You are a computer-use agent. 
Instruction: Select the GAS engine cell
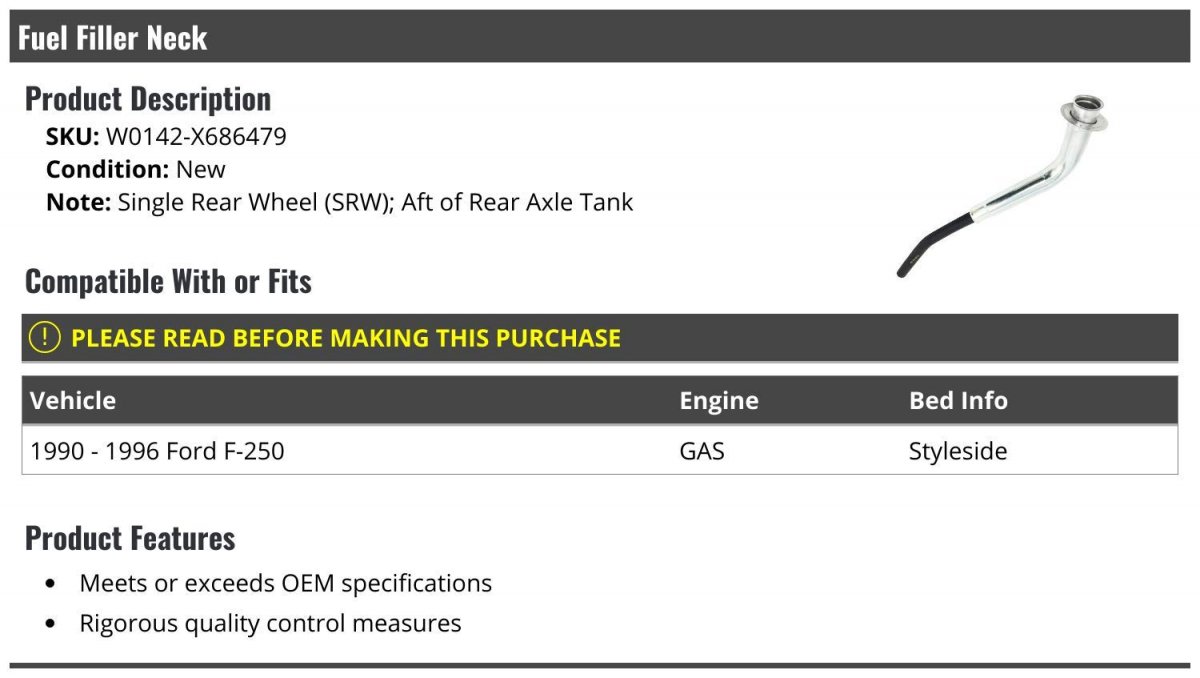701,451
